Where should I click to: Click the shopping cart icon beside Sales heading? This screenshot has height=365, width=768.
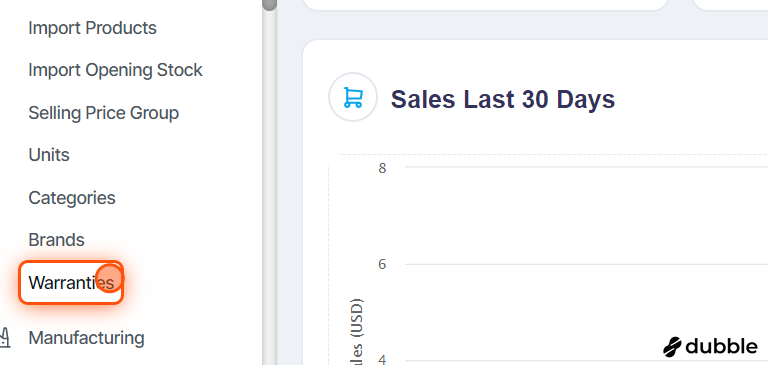point(353,97)
